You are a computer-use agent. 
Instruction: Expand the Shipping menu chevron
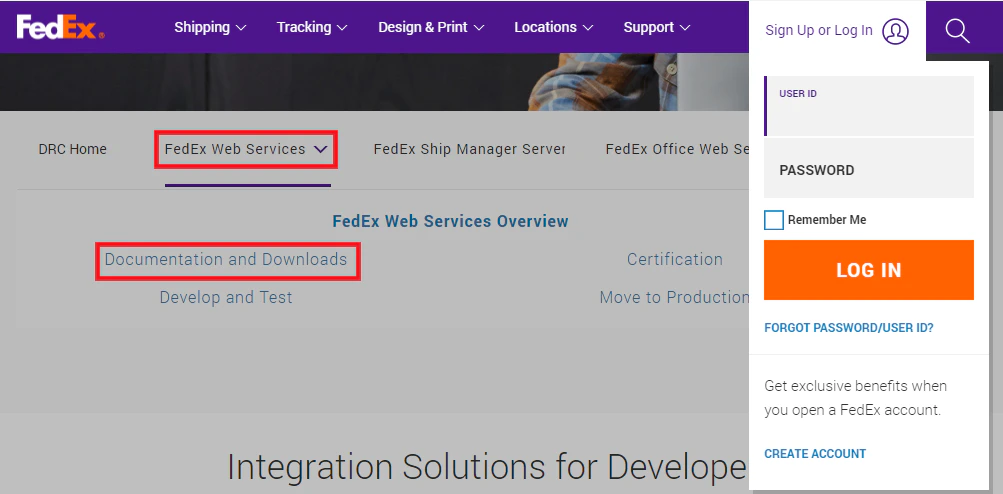241,28
